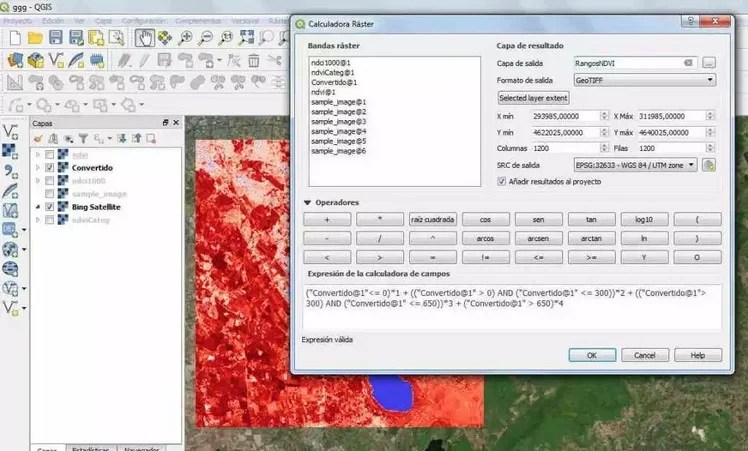
Task: Click the Add Raster Layer checkerboard icon in the sidebar
Action: coord(10,151)
